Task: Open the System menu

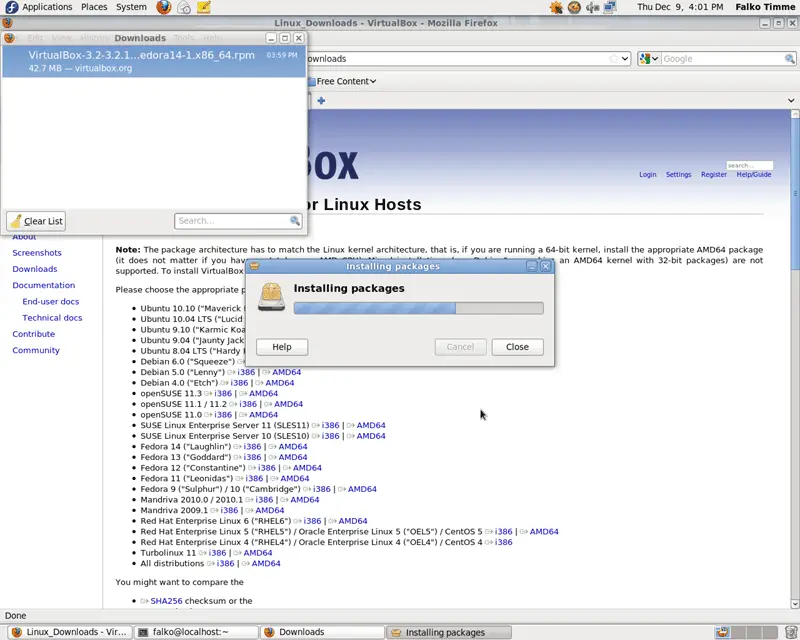Action: (x=131, y=7)
